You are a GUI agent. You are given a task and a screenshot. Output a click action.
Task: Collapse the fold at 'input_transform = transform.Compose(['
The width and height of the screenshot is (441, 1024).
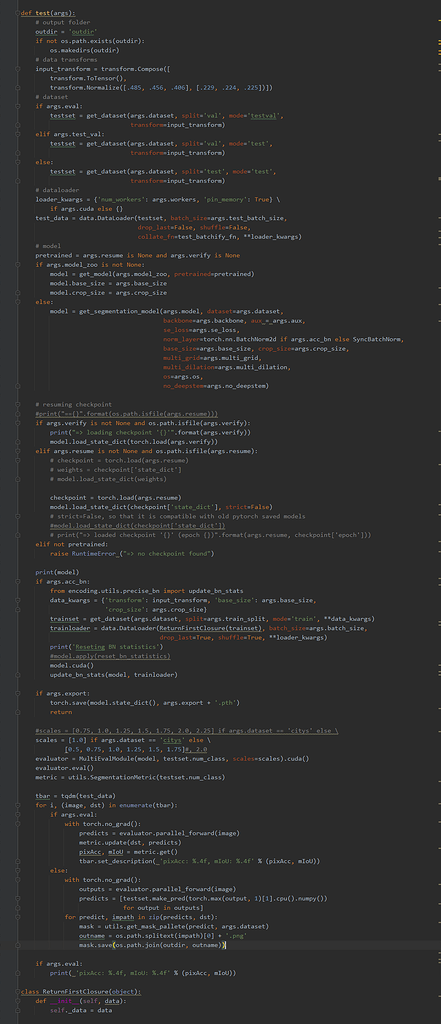point(18,68)
